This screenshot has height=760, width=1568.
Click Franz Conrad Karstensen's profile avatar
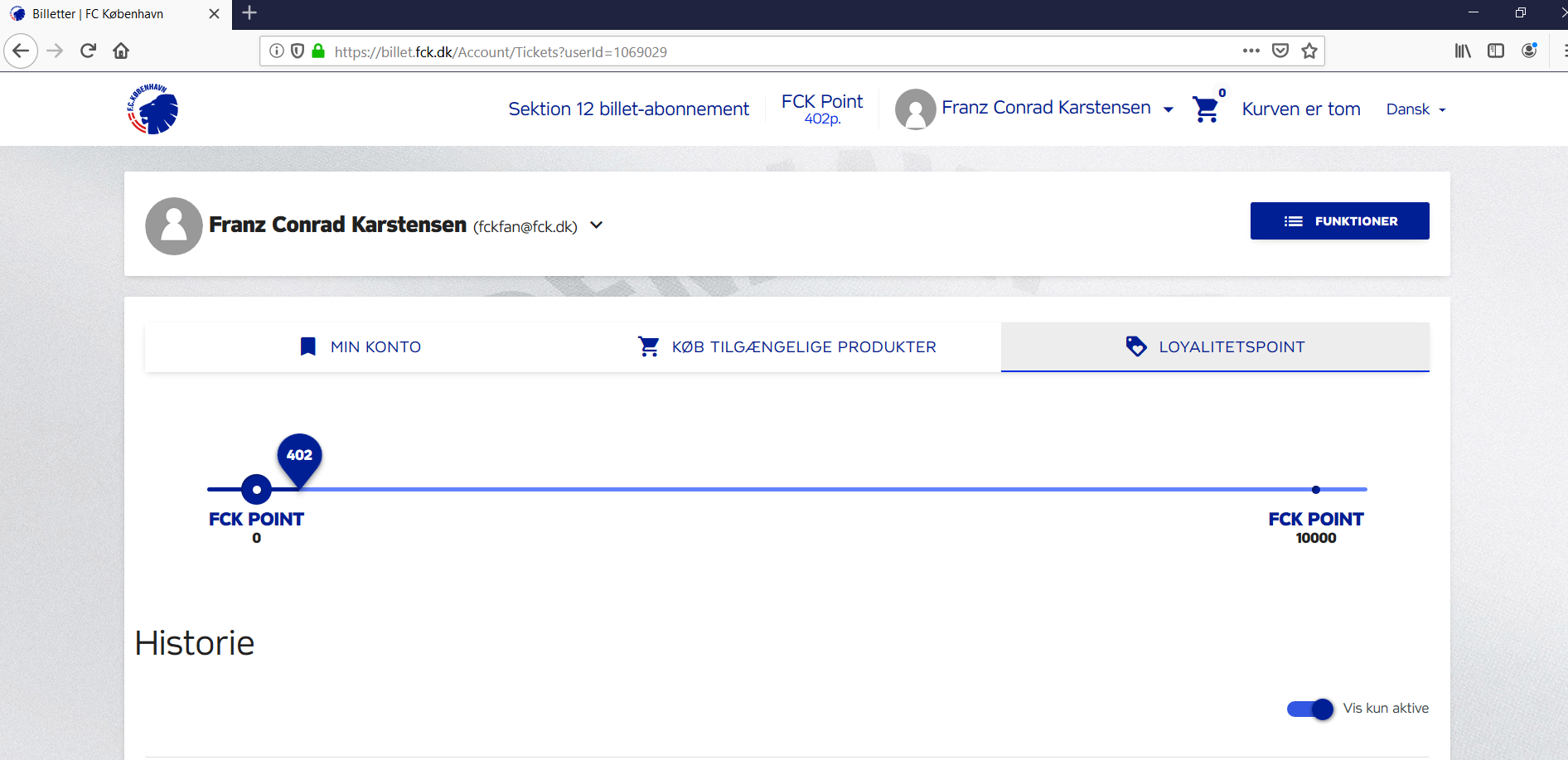click(915, 109)
